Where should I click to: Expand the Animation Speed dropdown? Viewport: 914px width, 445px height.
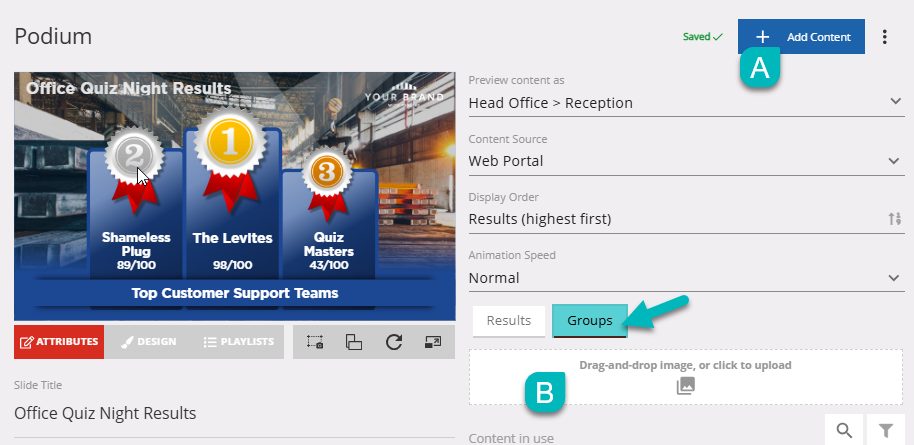click(686, 278)
